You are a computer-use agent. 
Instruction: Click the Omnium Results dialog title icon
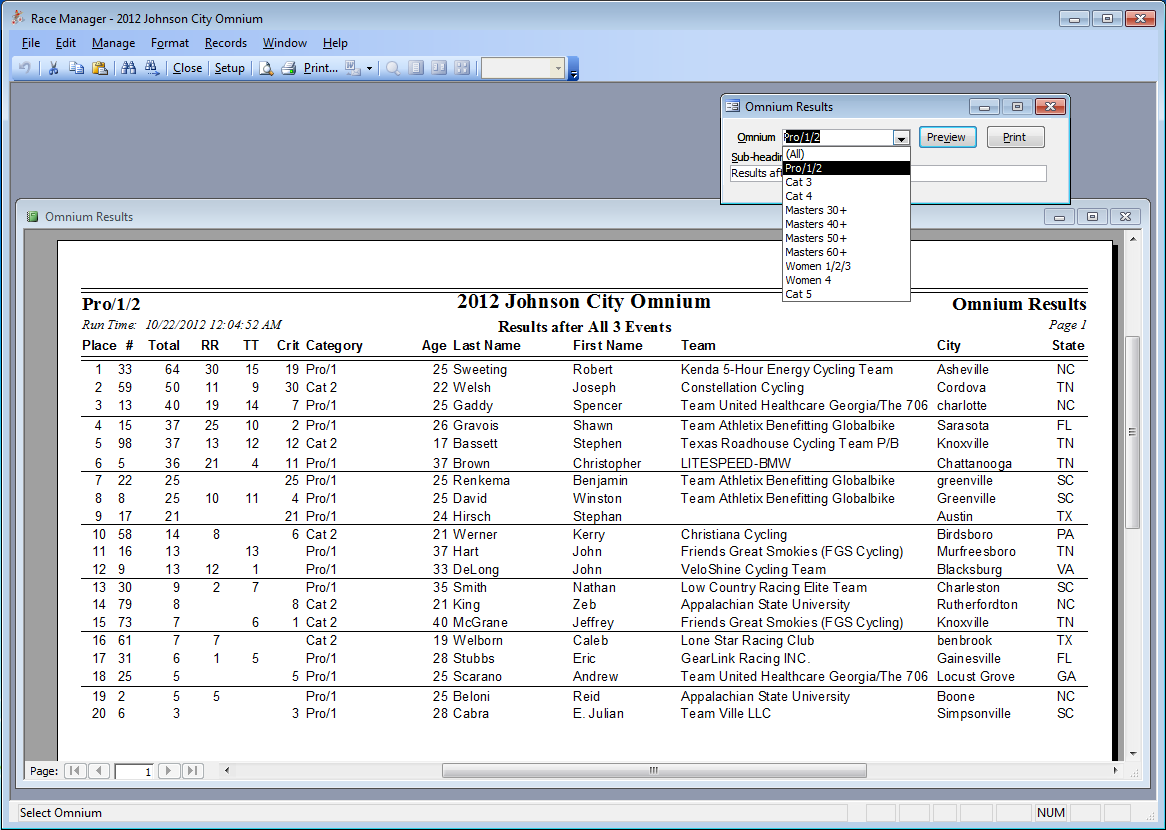click(732, 106)
